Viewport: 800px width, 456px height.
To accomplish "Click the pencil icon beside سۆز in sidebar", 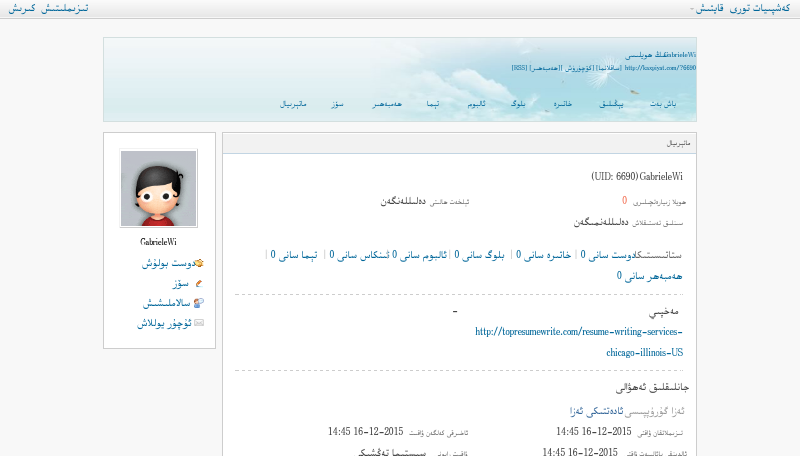I will click(199, 283).
